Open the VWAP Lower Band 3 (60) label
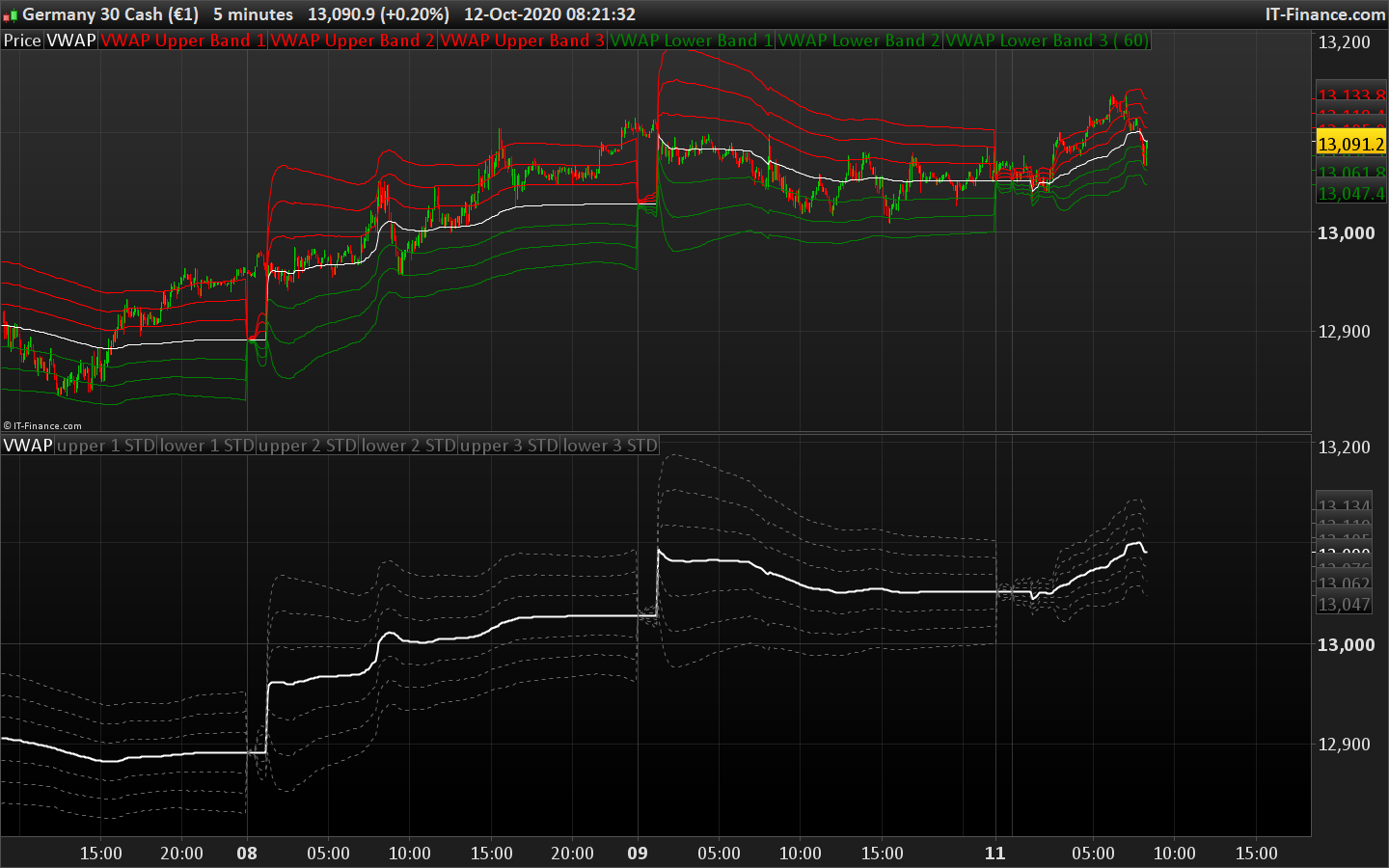 pyautogui.click(x=1047, y=41)
